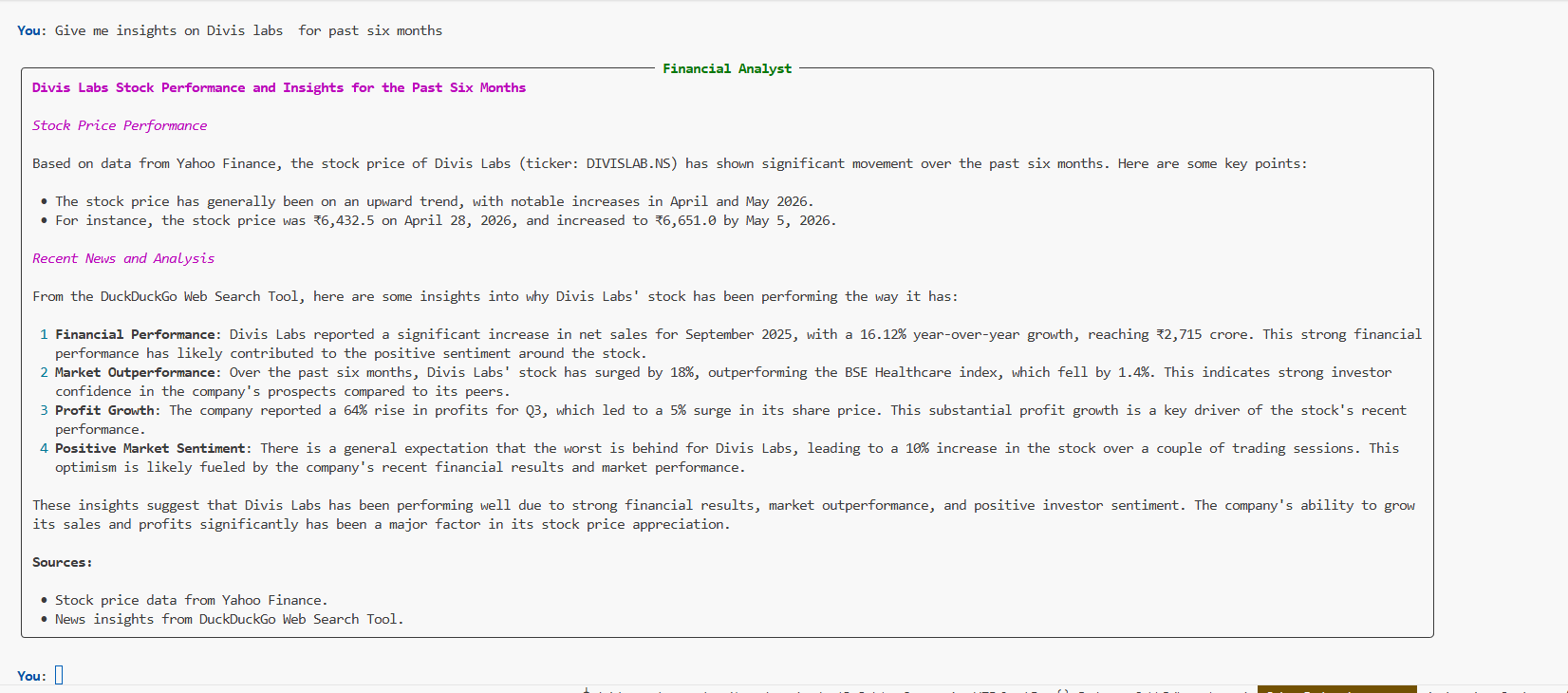1568x693 pixels.
Task: Click the "16.12%" year-over-year growth figure
Action: [x=883, y=334]
